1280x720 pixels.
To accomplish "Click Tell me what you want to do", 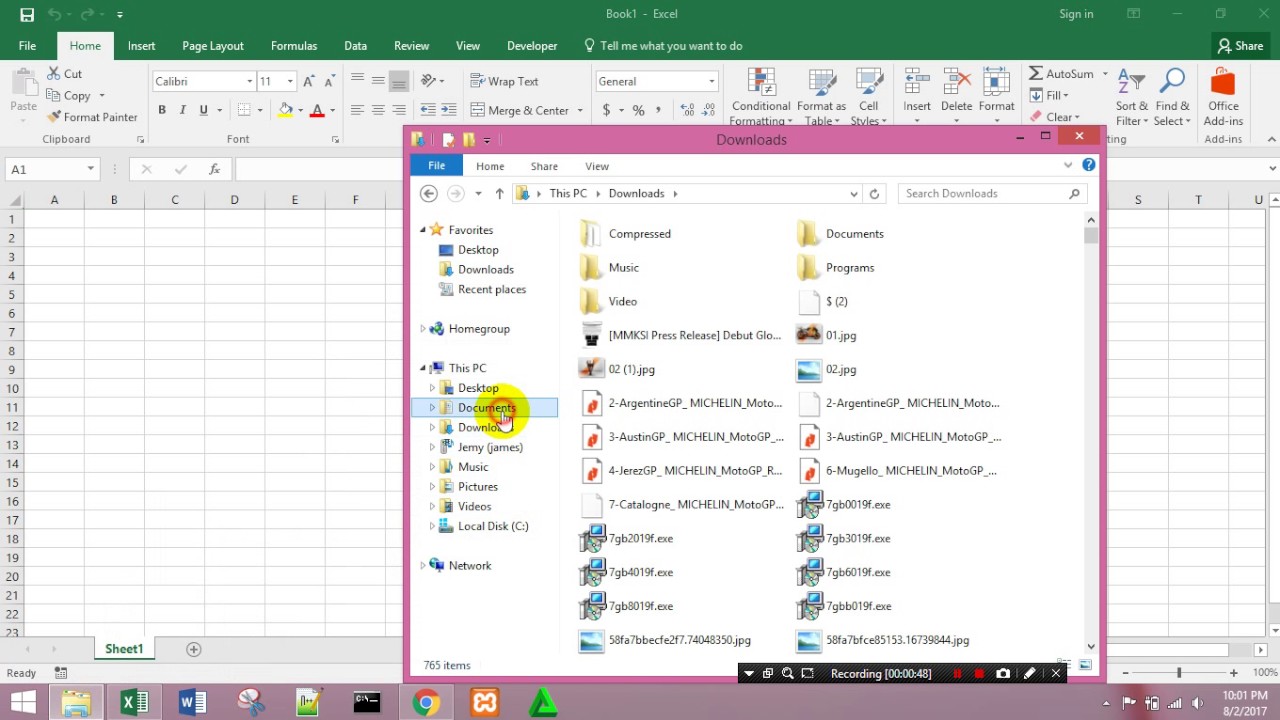I will (x=662, y=46).
